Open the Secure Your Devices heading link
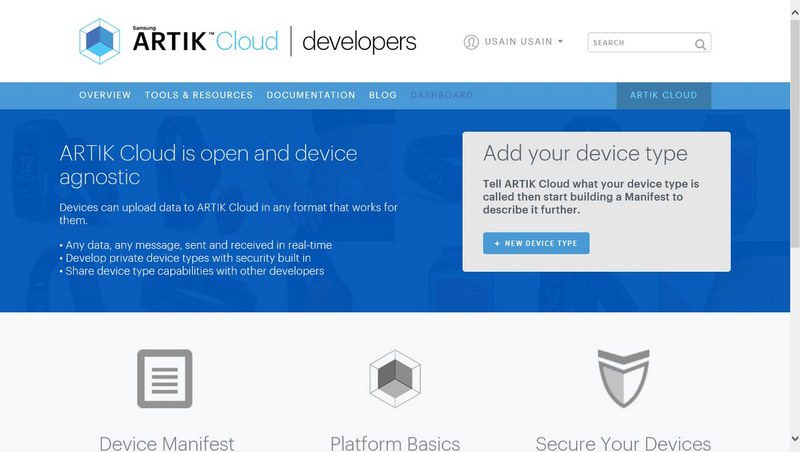The height and width of the screenshot is (452, 800). pos(623,443)
